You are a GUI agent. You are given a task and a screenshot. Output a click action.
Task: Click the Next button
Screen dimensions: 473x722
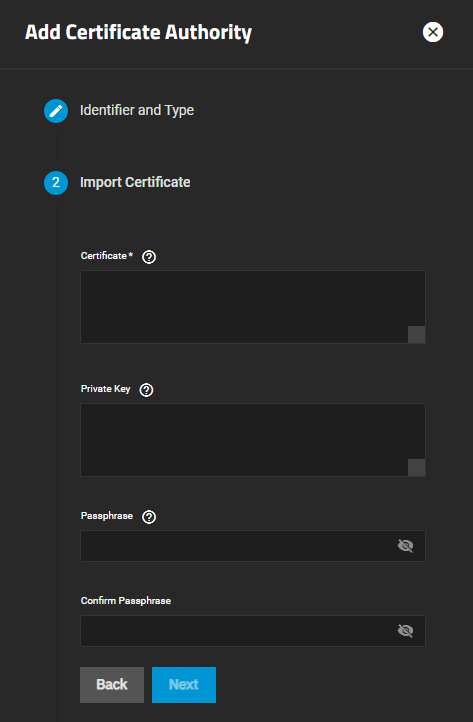click(x=184, y=685)
